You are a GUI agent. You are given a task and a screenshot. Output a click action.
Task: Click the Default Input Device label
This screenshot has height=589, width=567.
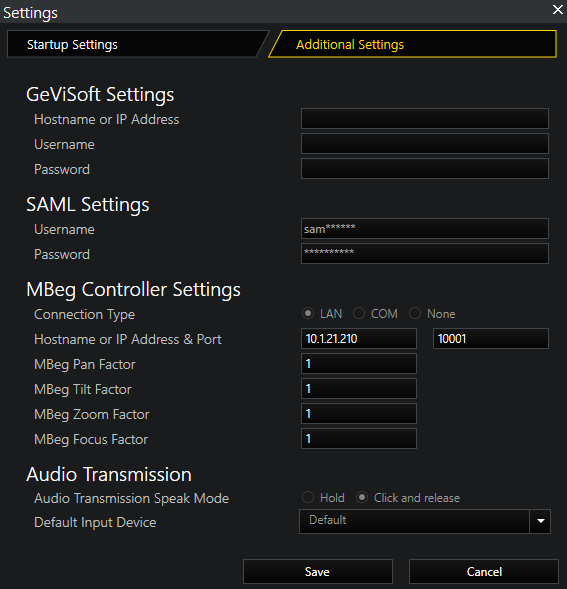(x=95, y=523)
